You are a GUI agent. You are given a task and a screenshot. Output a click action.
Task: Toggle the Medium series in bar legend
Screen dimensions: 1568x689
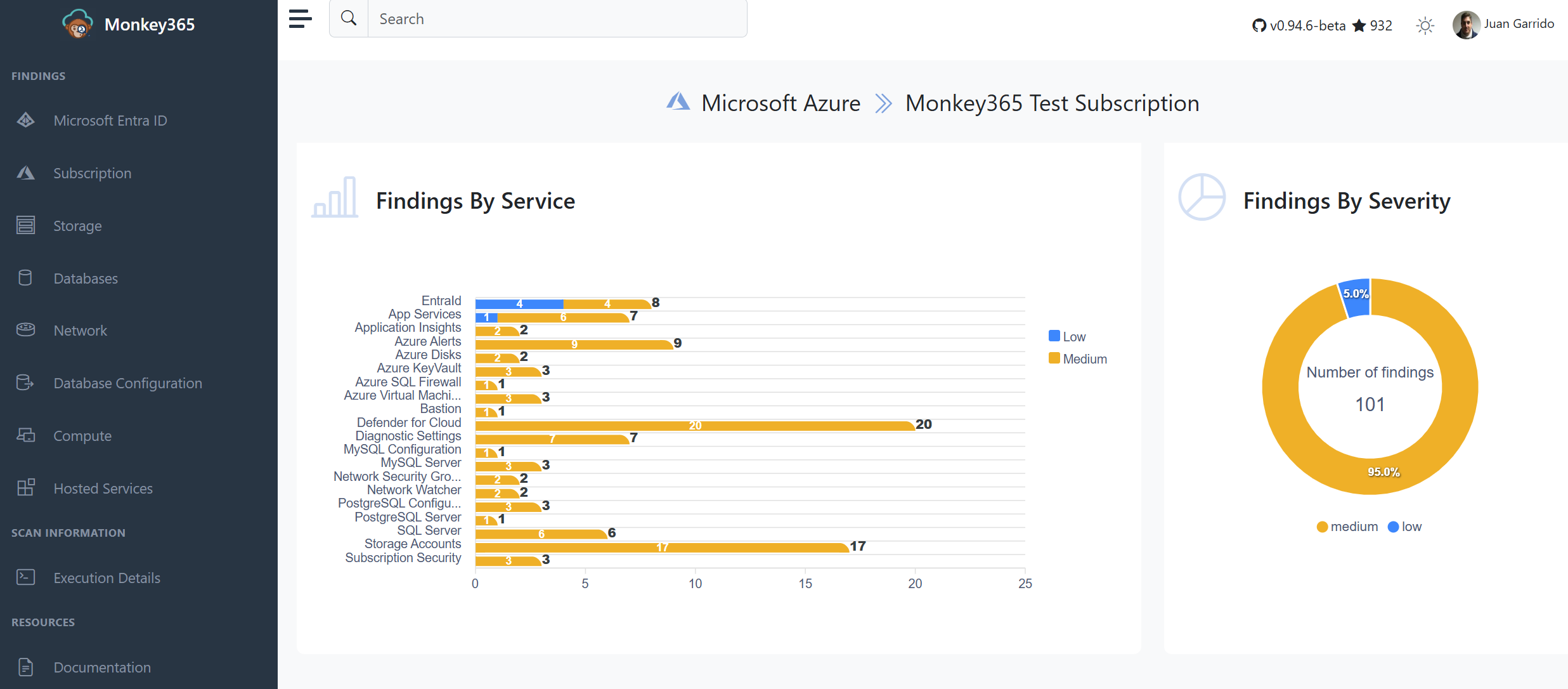click(x=1077, y=358)
